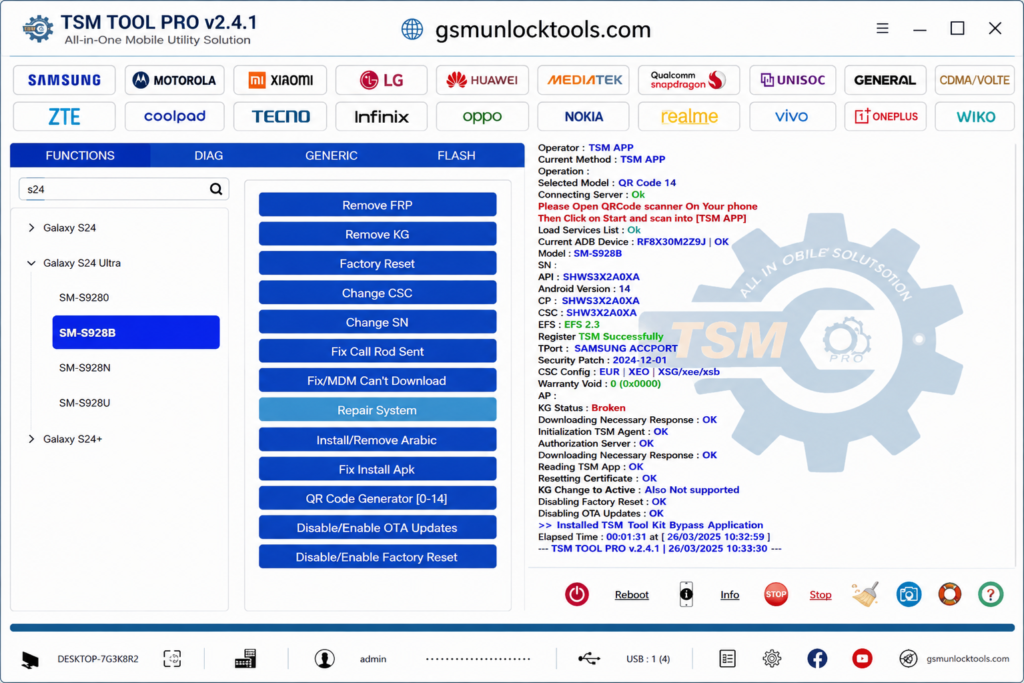Screen dimensions: 1024x683
Task: Open the list document icon in status bar
Action: (x=728, y=658)
